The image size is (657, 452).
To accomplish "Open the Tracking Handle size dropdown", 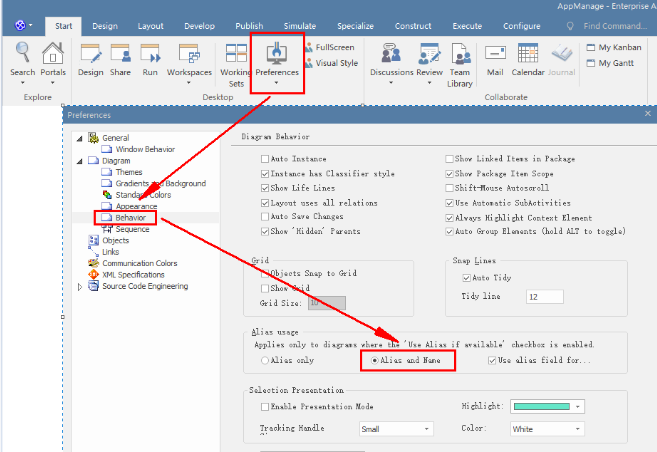I will click(x=396, y=428).
